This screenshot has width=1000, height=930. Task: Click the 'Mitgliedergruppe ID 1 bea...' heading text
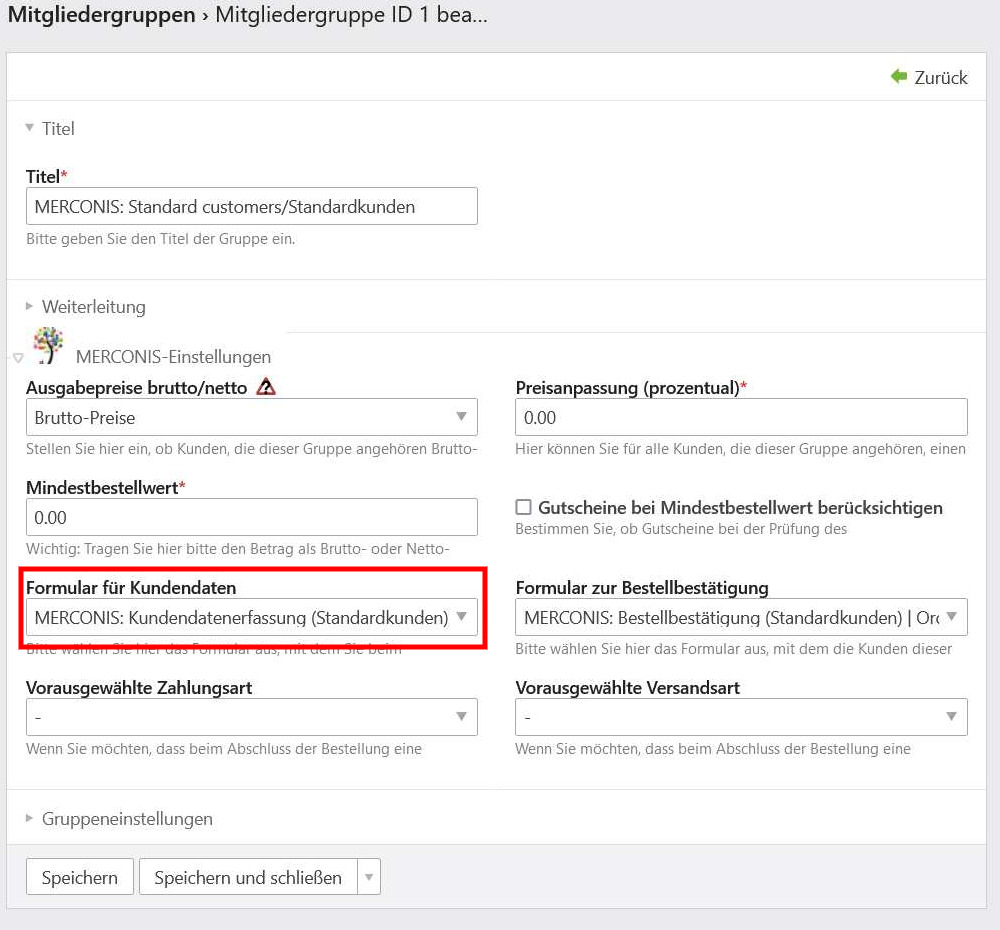click(351, 14)
